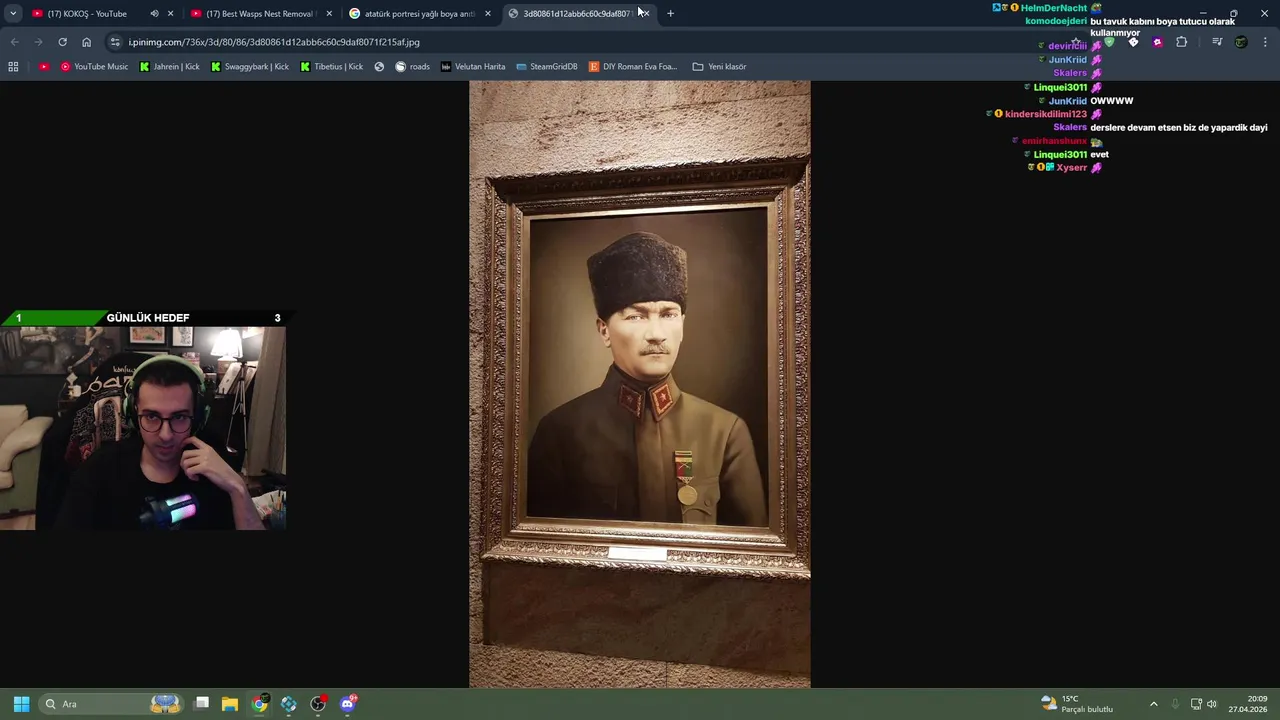The height and width of the screenshot is (720, 1280).
Task: Open the green shield adblock extension
Action: [1109, 42]
